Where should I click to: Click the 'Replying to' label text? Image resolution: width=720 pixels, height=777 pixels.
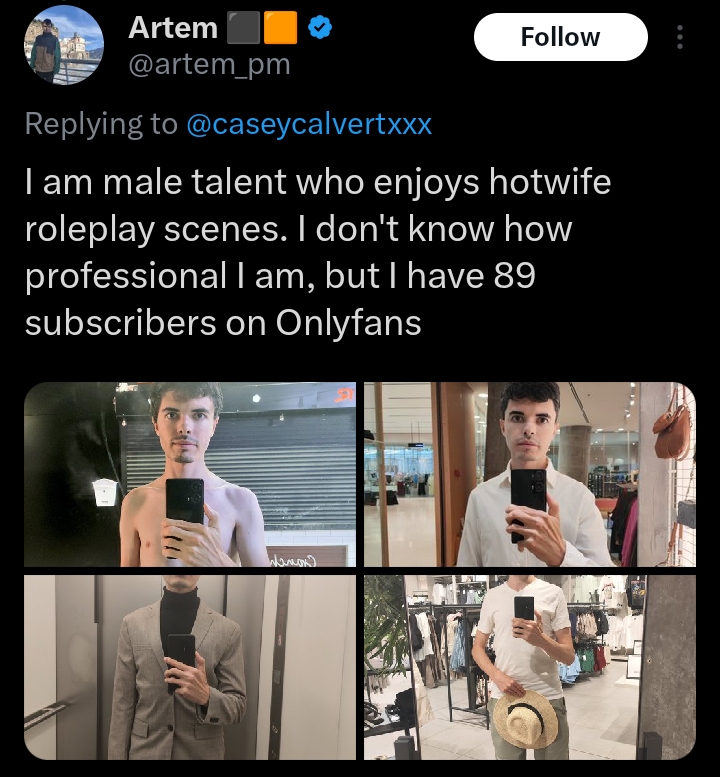[101, 124]
